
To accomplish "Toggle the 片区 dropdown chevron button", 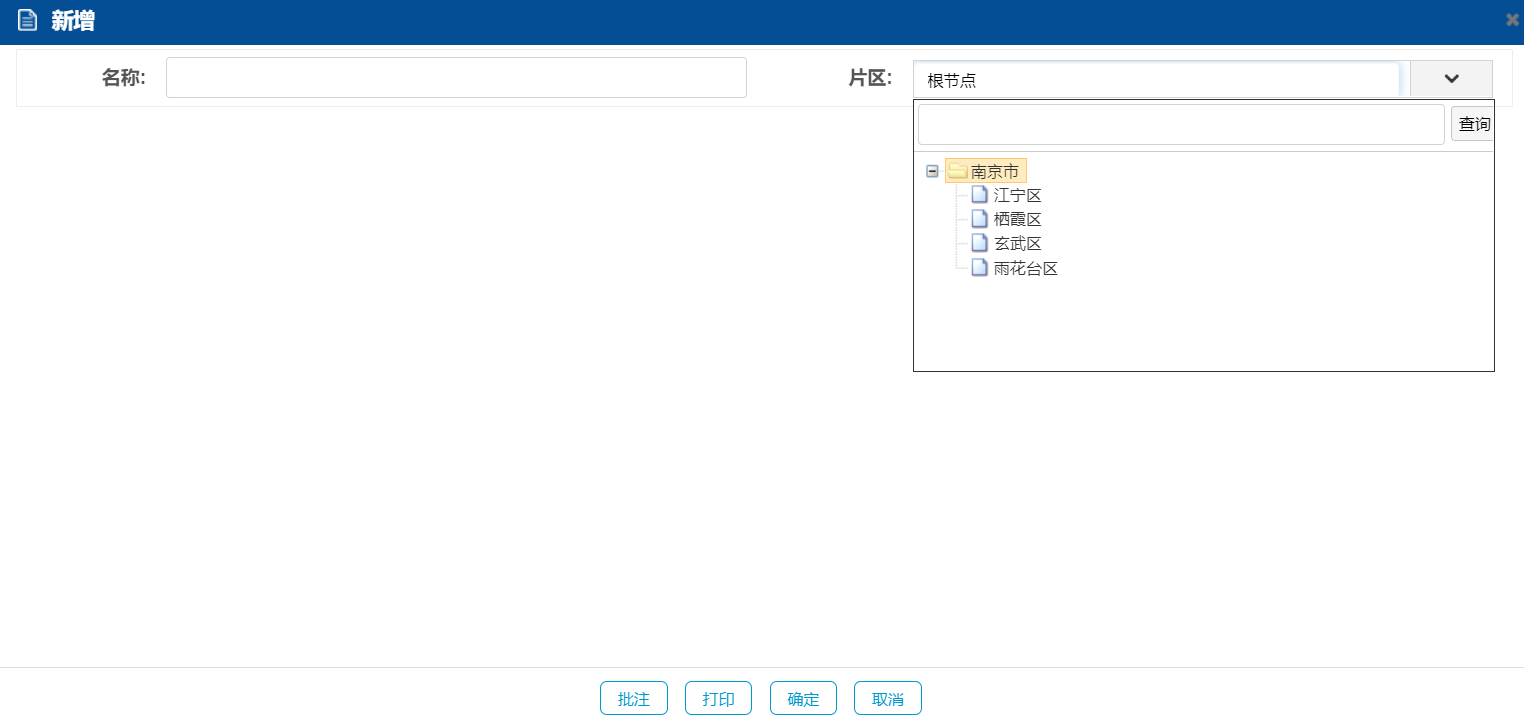I will pyautogui.click(x=1451, y=79).
